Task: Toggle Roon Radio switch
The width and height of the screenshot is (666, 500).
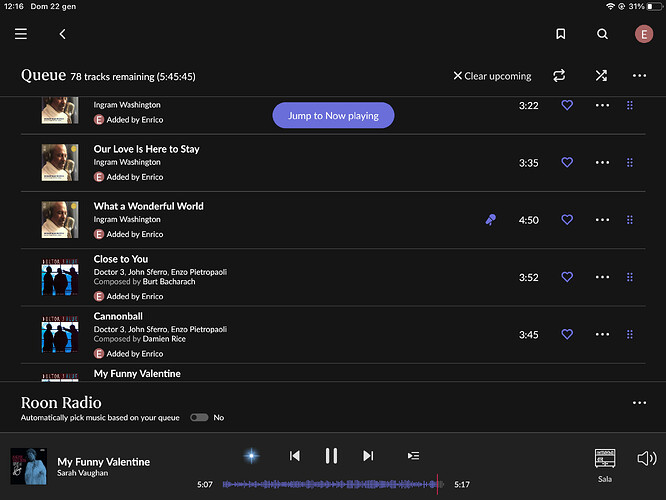Action: coord(199,418)
